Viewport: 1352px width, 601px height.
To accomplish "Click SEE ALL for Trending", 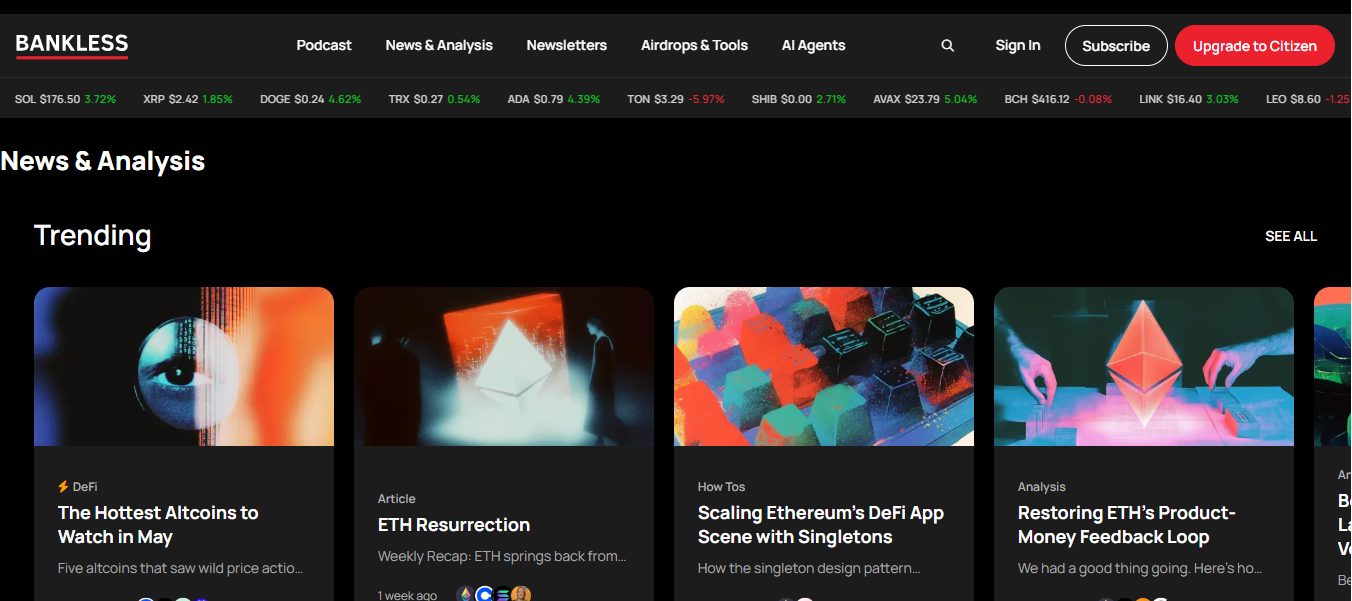I will point(1291,236).
